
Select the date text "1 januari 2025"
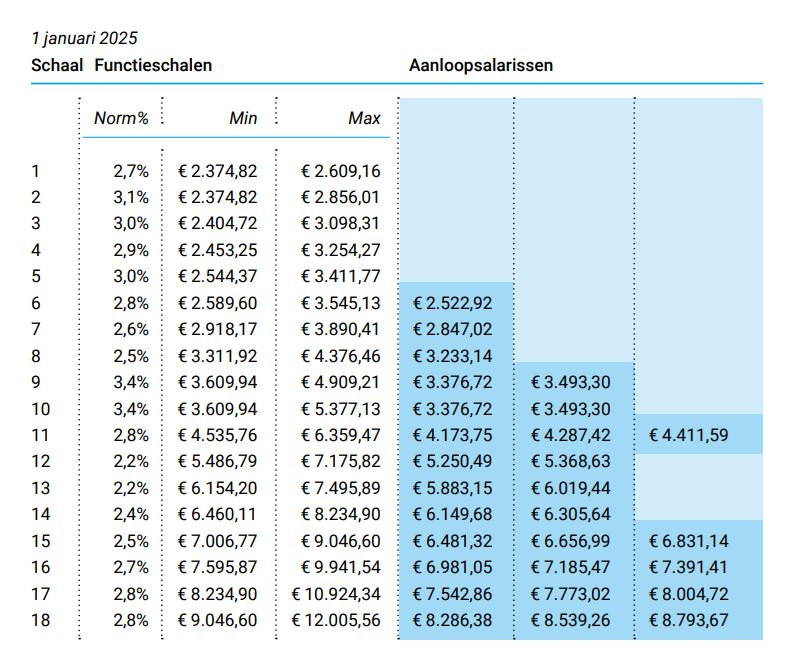coord(84,38)
